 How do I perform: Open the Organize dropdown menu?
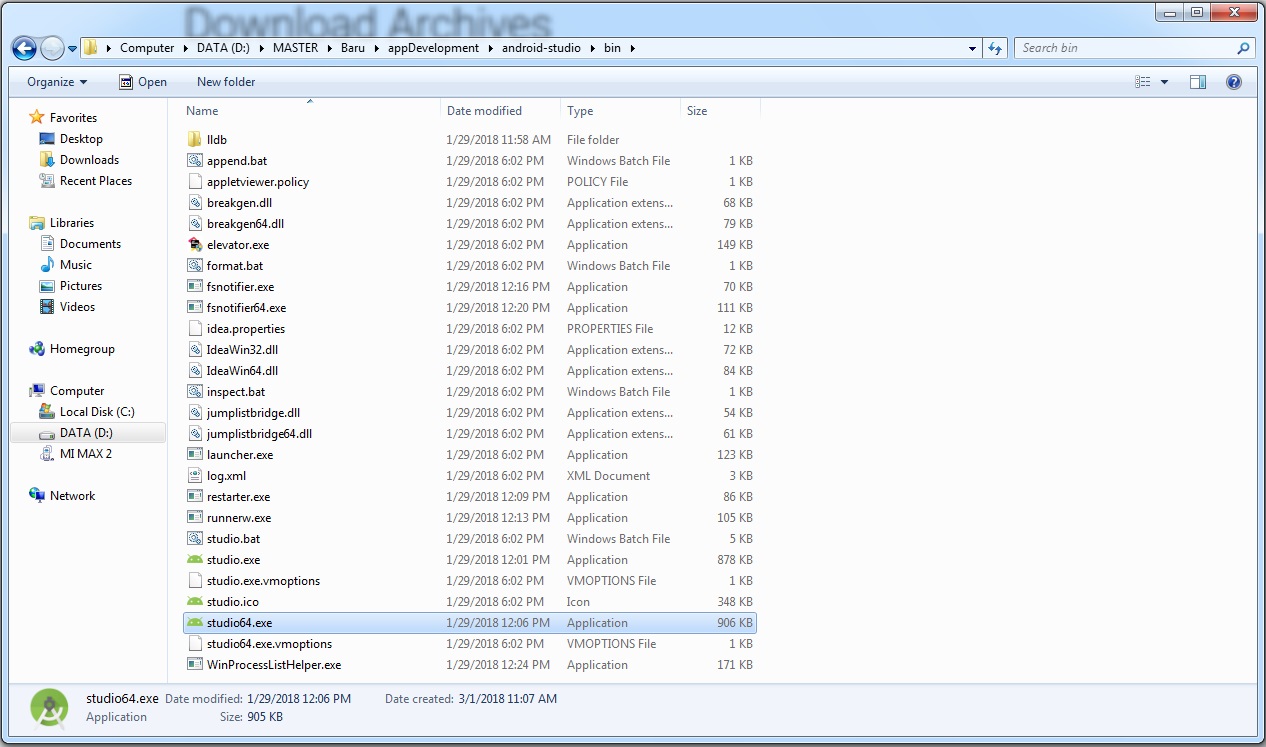point(57,82)
